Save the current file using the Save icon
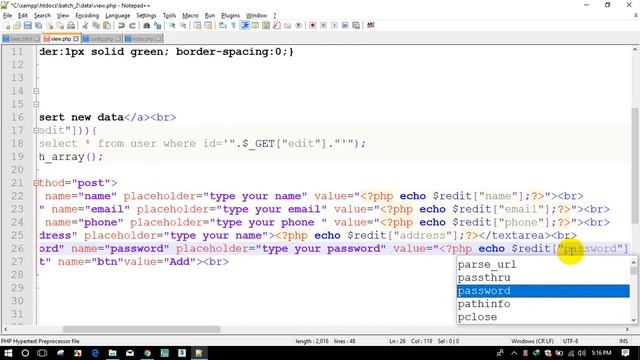The image size is (640, 360). 27,26
